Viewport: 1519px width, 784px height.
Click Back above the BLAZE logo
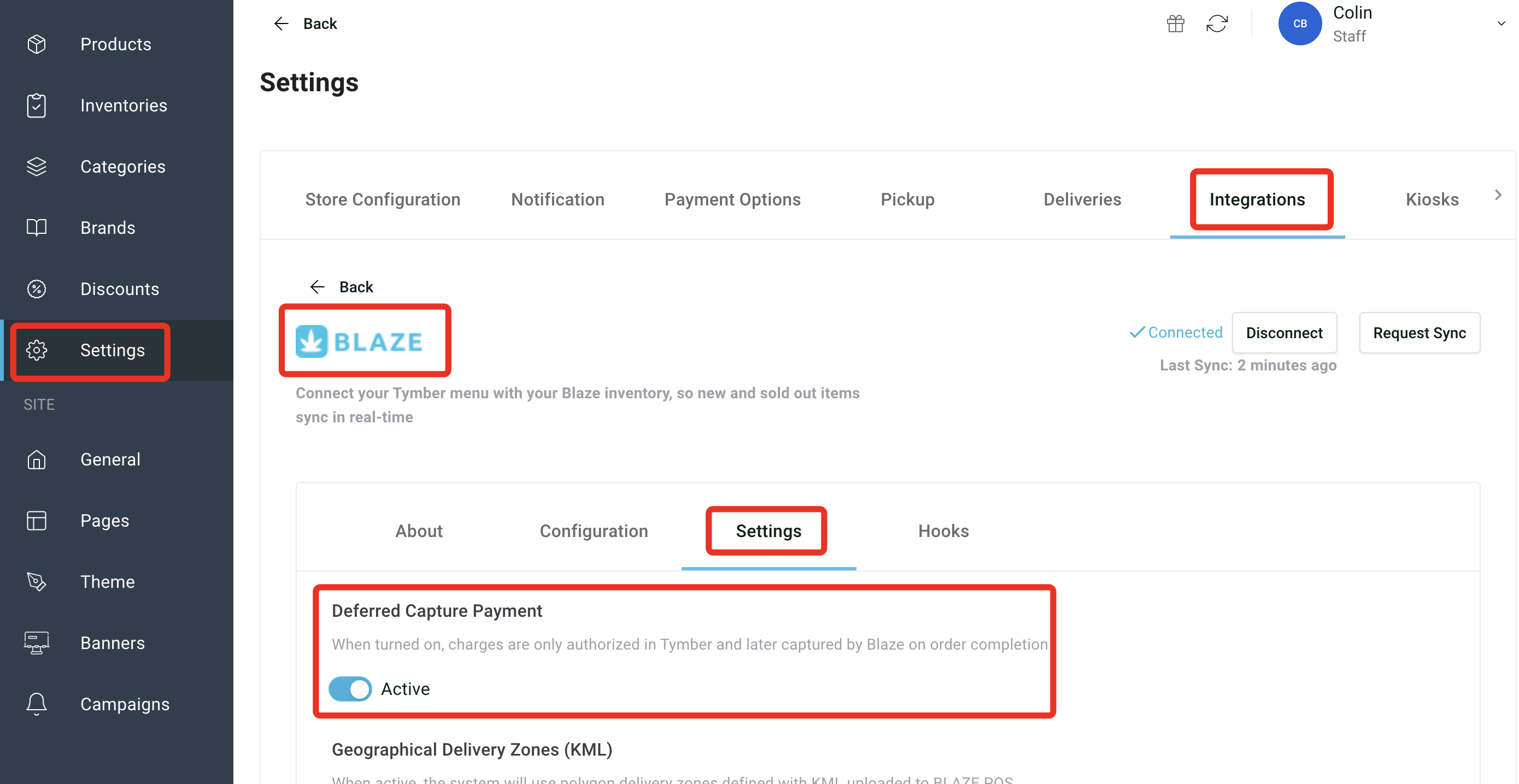click(356, 286)
